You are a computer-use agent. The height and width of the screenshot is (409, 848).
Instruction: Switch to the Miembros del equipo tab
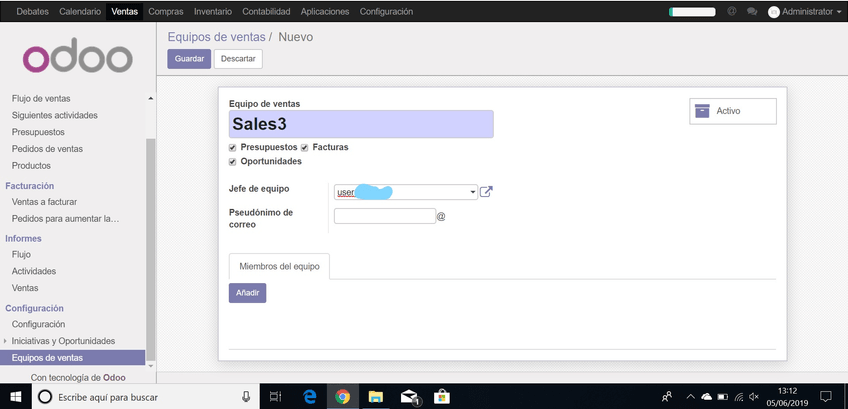tap(279, 266)
